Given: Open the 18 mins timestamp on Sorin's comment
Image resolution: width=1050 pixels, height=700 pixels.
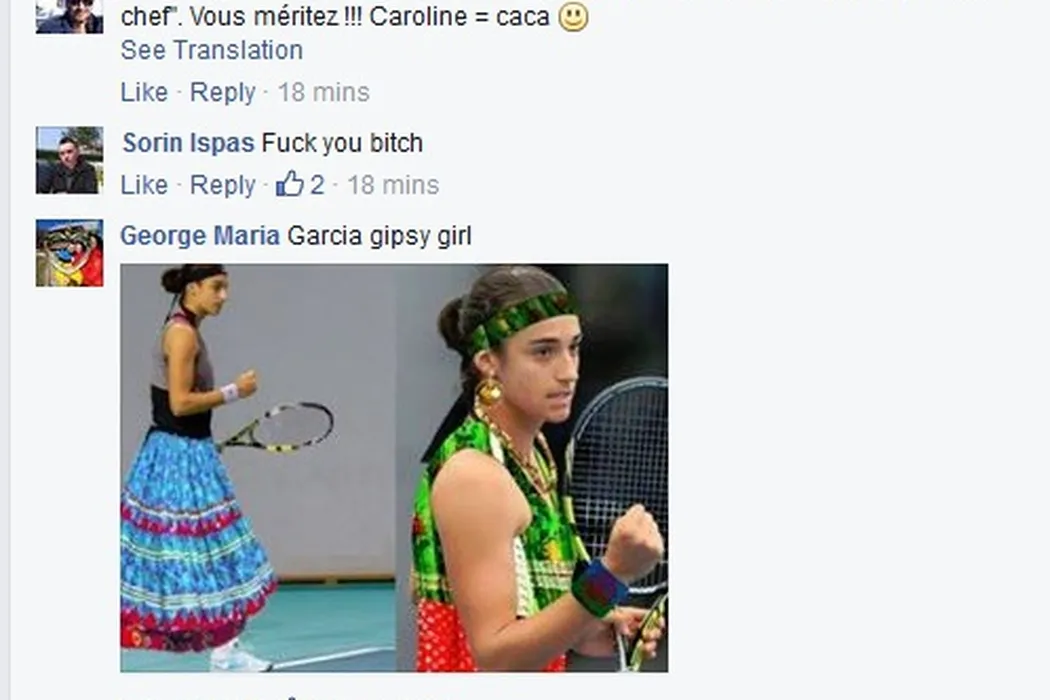Looking at the screenshot, I should click(393, 184).
